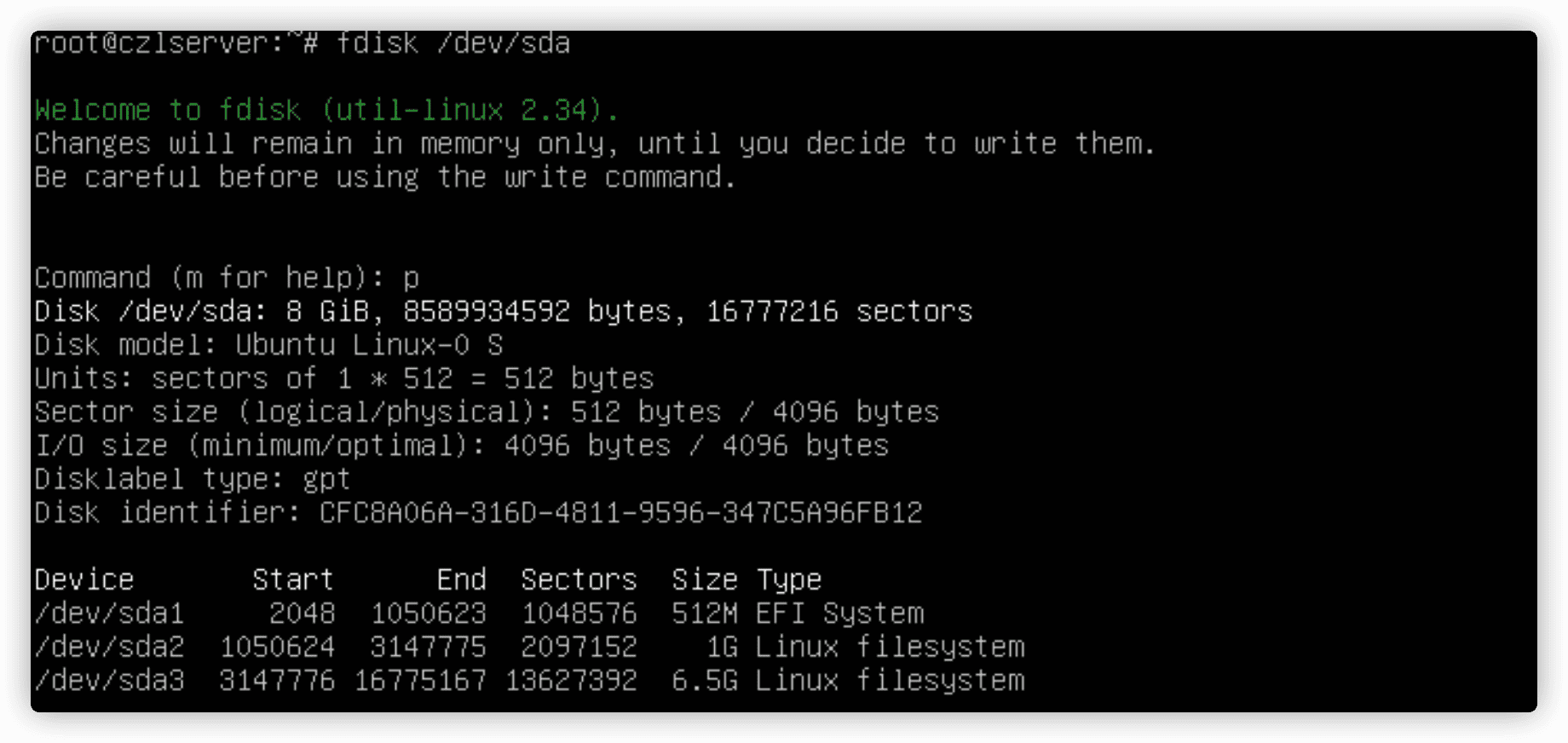Viewport: 1568px width, 743px height.
Task: Select the /dev/sda3 partition row
Action: point(529,681)
